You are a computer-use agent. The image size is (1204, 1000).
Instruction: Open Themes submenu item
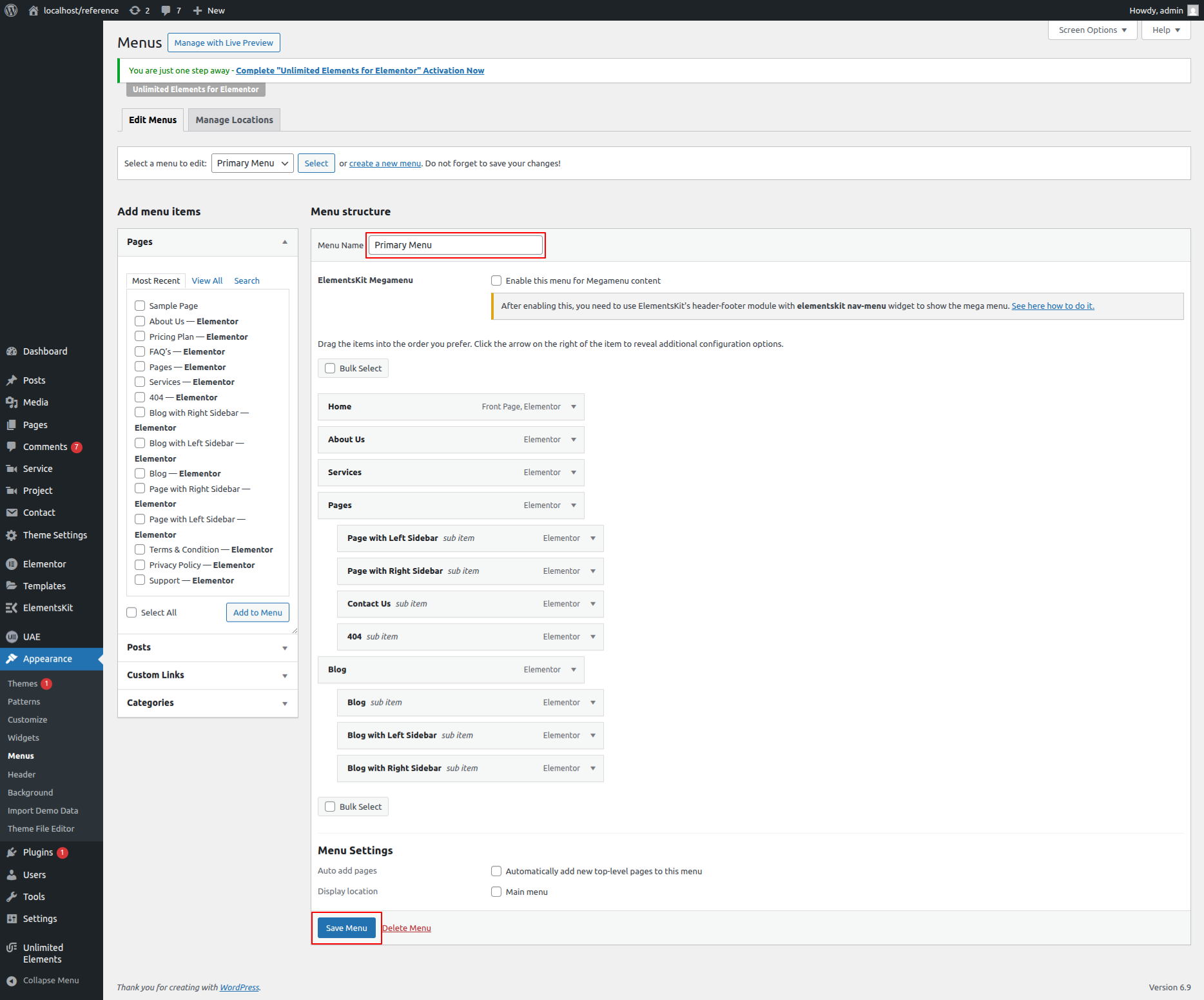pyautogui.click(x=23, y=683)
